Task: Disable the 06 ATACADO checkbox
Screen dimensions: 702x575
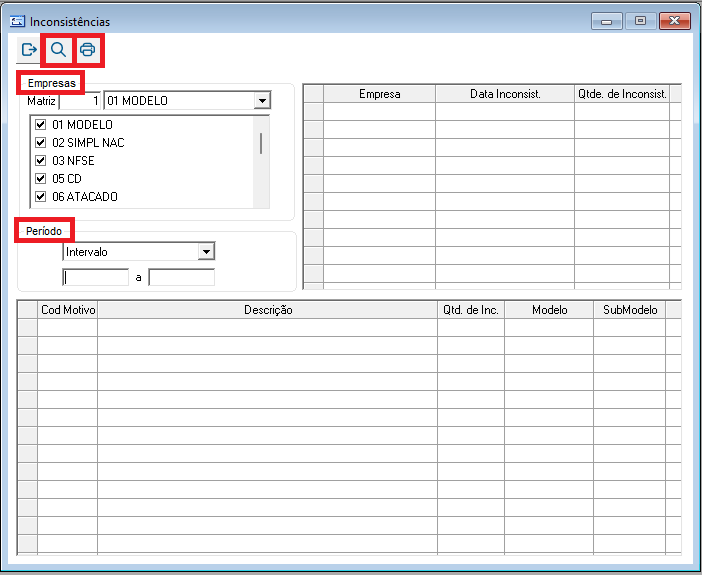Action: click(x=41, y=196)
